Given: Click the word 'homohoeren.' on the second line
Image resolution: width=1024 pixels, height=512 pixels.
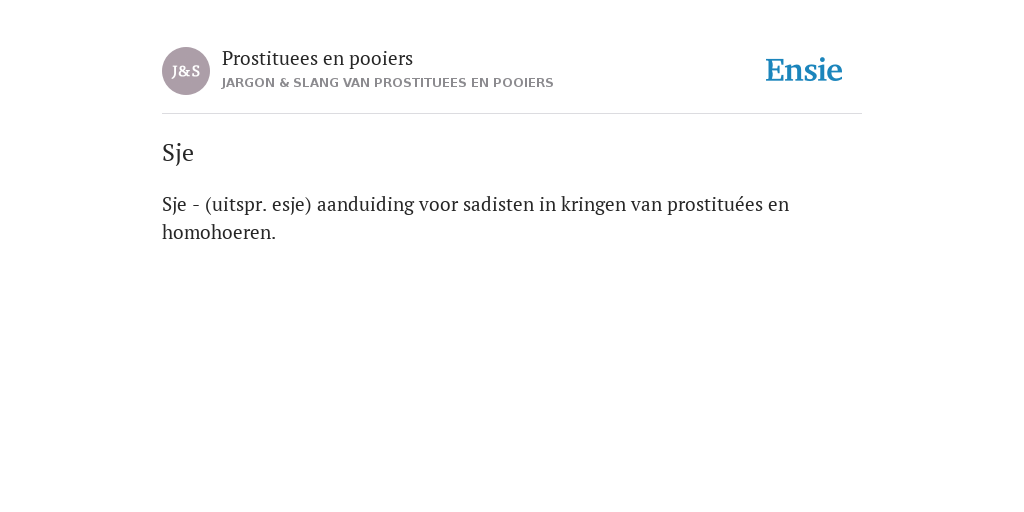Looking at the screenshot, I should [219, 232].
